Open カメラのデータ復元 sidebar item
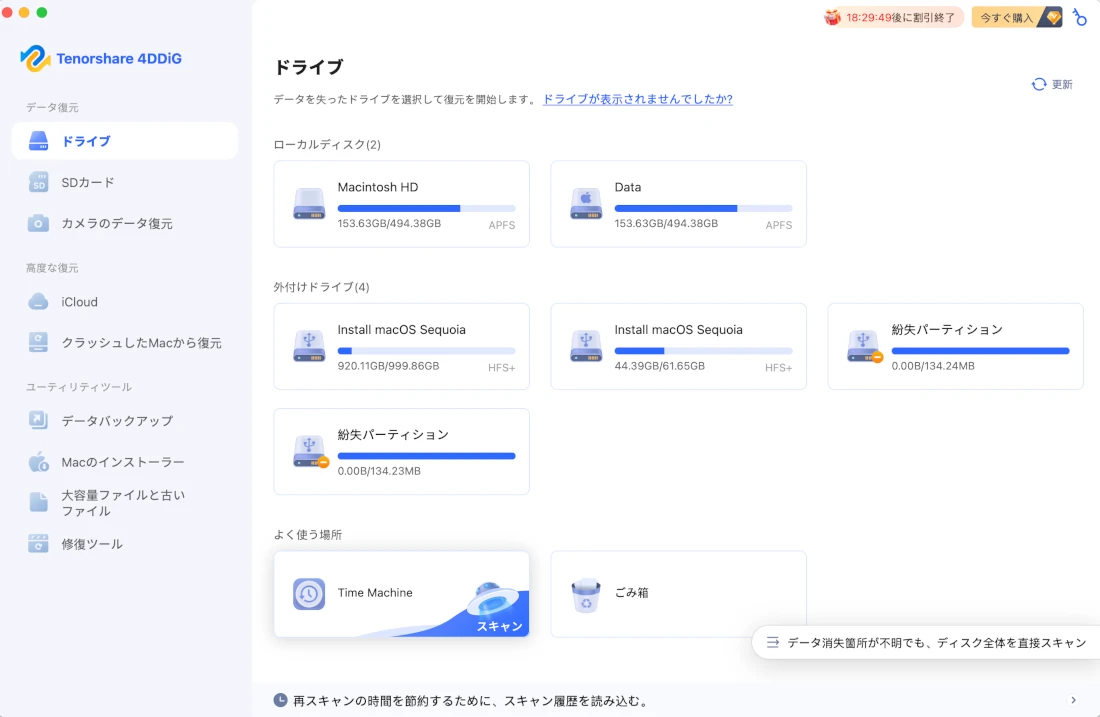Image resolution: width=1100 pixels, height=717 pixels. (125, 224)
